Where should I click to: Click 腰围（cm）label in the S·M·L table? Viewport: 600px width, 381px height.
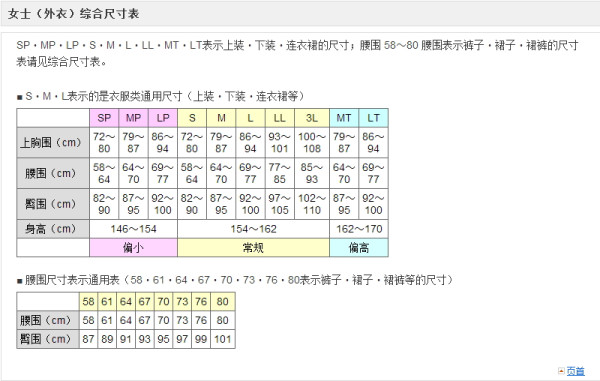[x=53, y=173]
